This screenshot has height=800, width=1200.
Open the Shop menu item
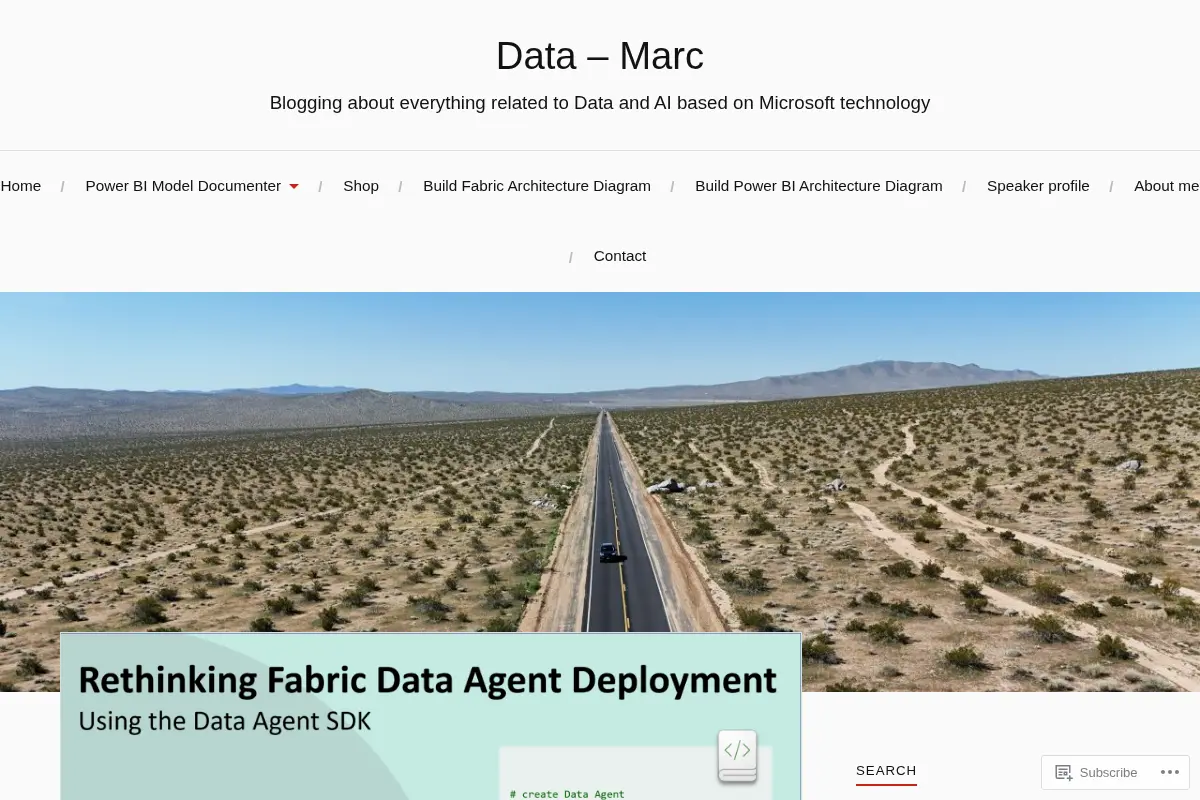(361, 186)
